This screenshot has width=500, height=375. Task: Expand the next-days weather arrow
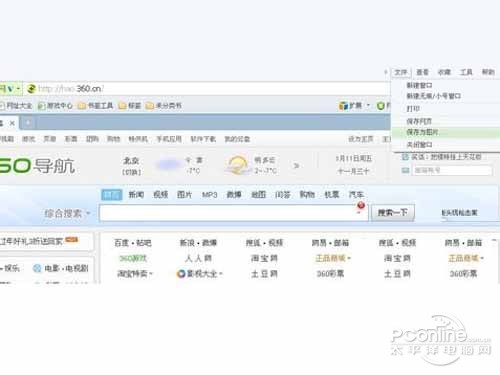(296, 166)
